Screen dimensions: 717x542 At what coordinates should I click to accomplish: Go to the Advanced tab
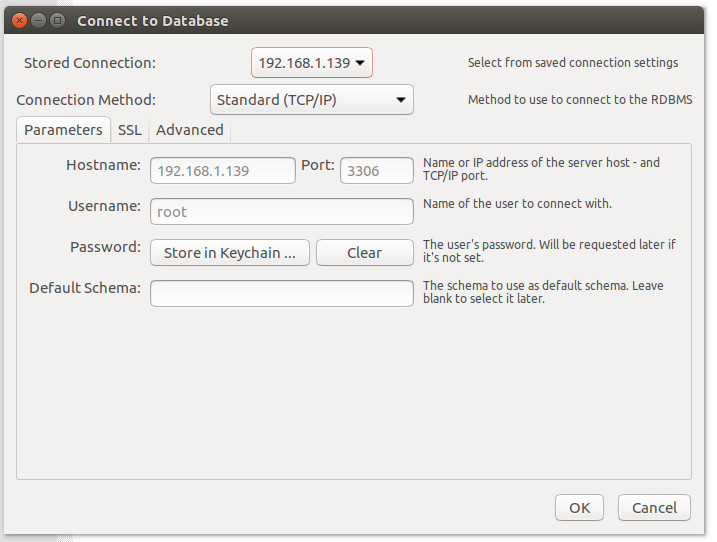point(190,130)
